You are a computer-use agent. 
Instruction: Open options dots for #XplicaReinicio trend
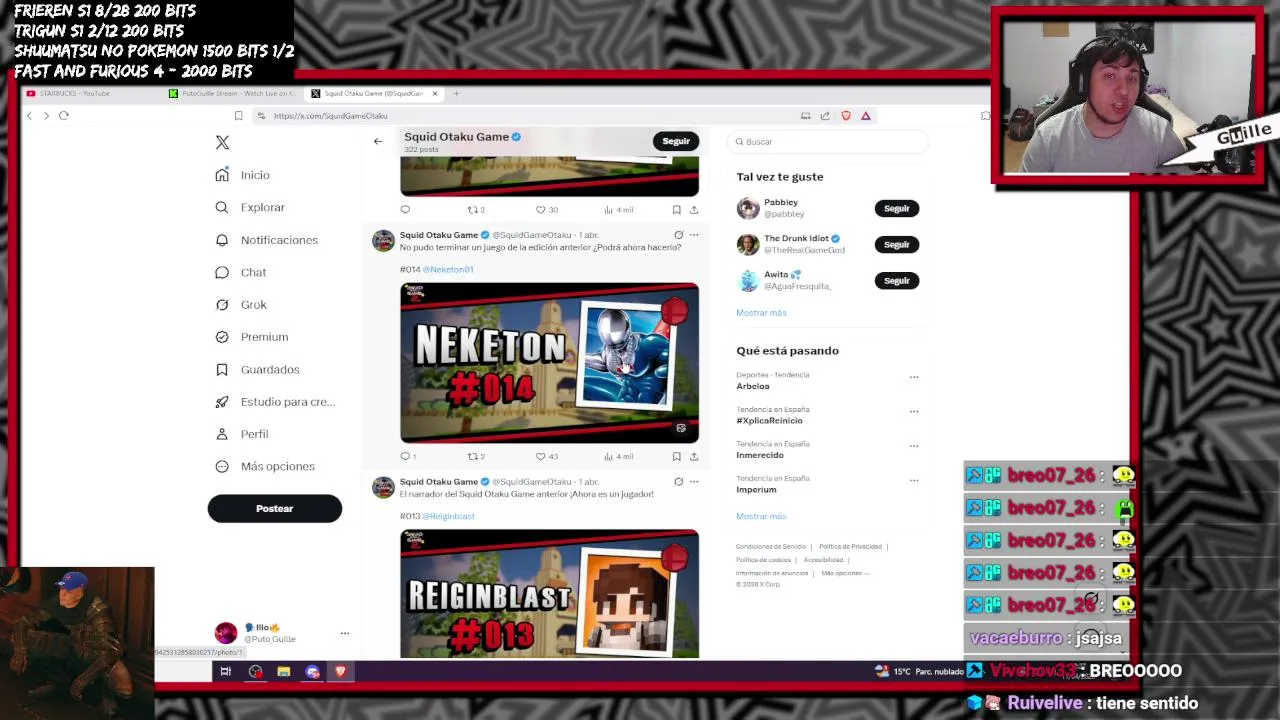coord(913,411)
